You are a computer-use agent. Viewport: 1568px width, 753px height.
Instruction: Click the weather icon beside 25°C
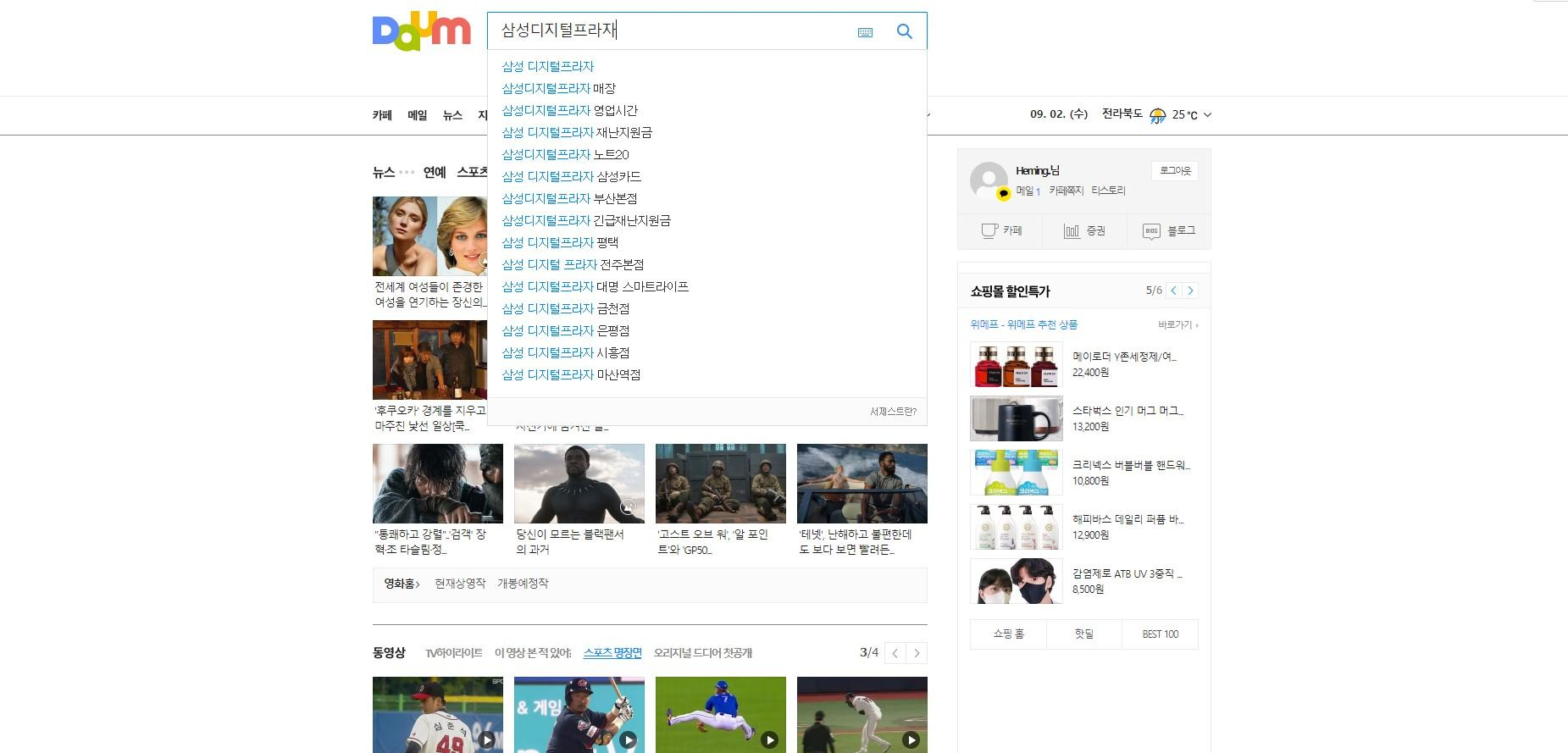click(x=1157, y=115)
